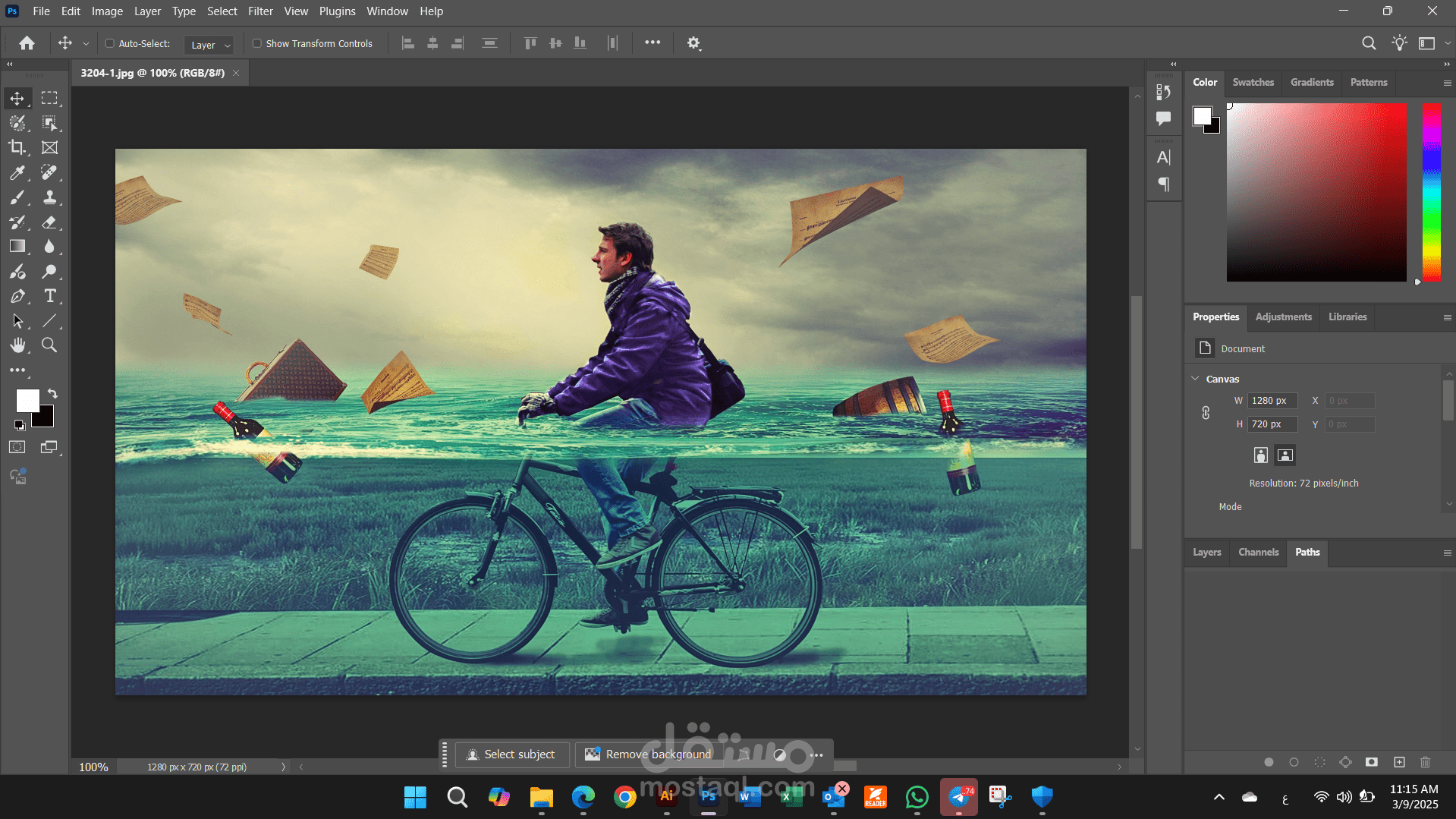Viewport: 1456px width, 819px height.
Task: Select the Hand tool
Action: click(x=17, y=345)
